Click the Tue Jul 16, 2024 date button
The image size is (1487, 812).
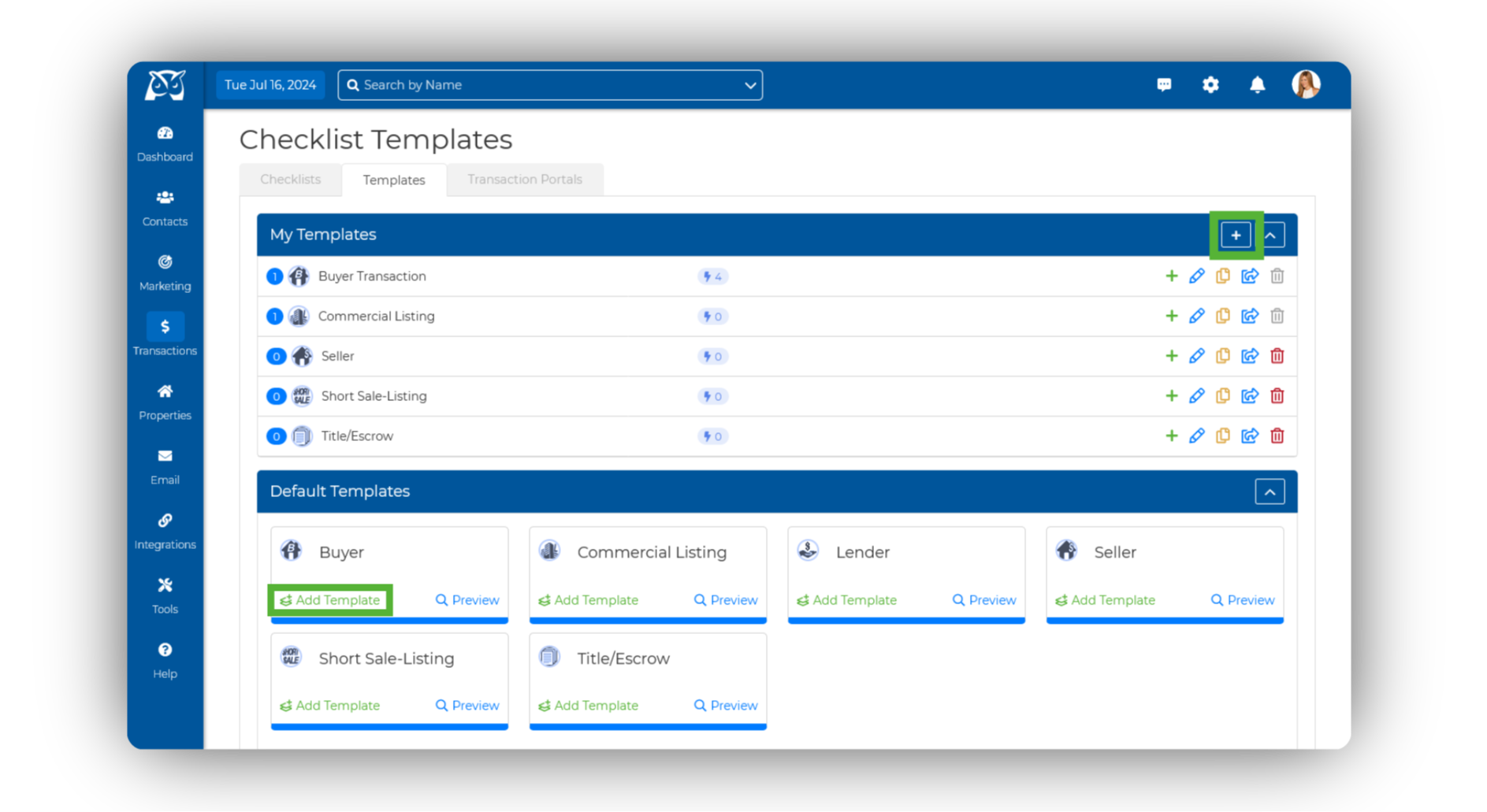tap(270, 85)
